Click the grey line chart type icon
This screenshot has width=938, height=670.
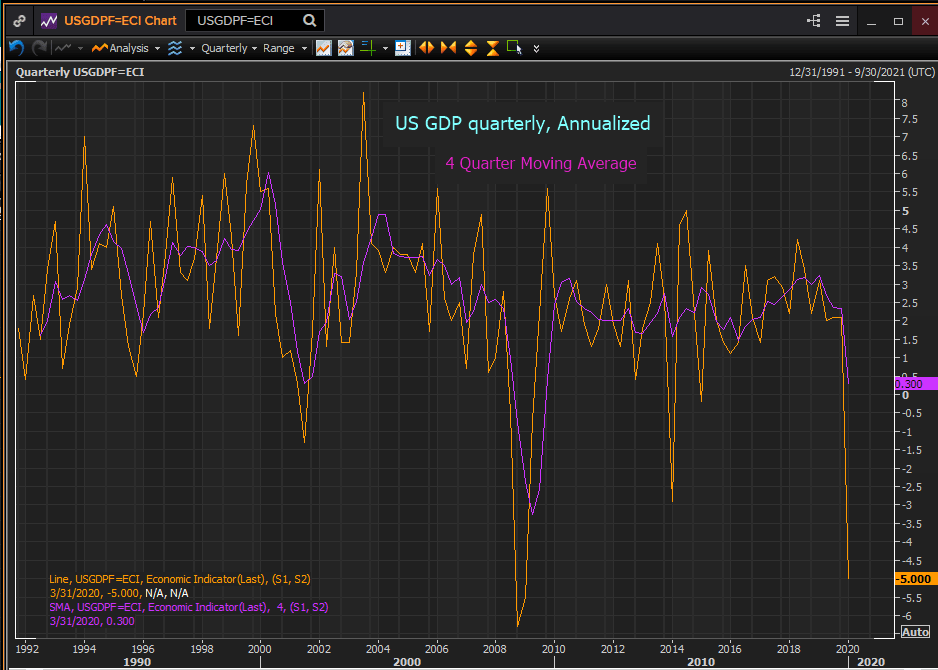(63, 48)
